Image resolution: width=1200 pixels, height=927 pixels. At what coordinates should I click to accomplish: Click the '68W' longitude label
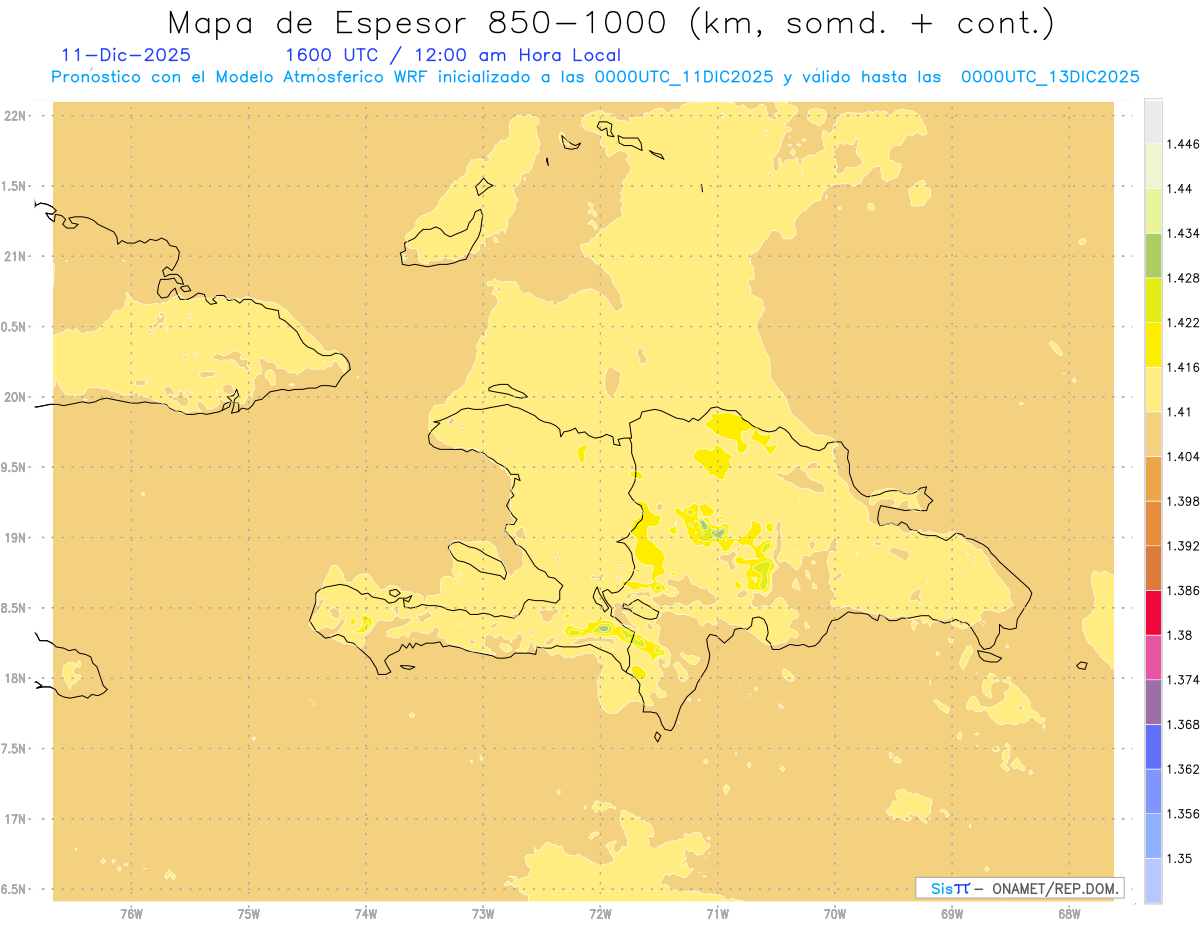tap(1069, 914)
